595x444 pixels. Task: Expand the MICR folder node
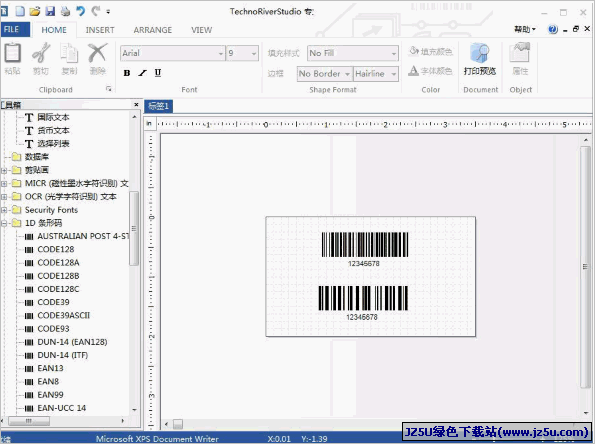click(4, 184)
